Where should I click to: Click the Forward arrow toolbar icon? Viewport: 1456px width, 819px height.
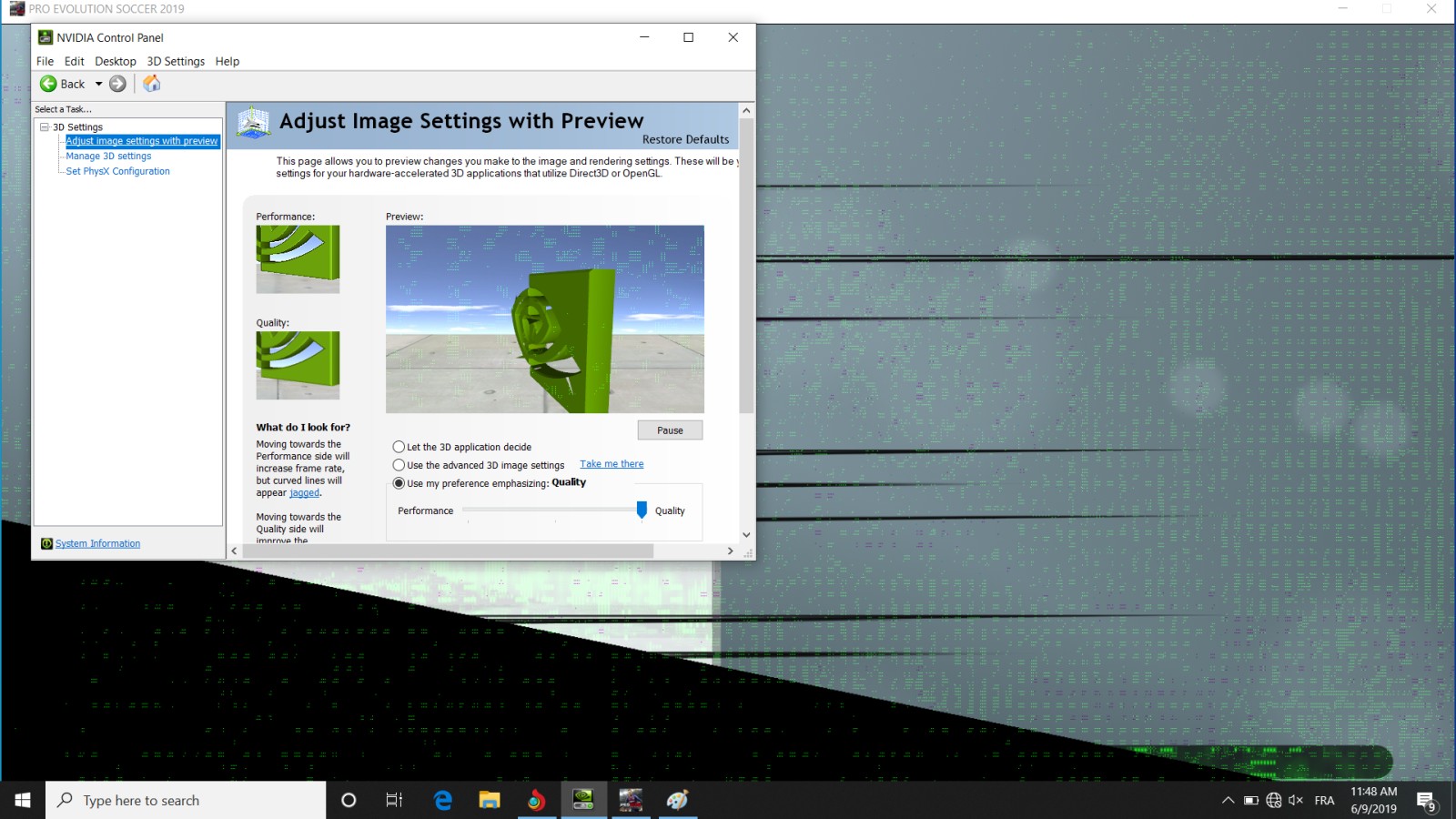117,84
